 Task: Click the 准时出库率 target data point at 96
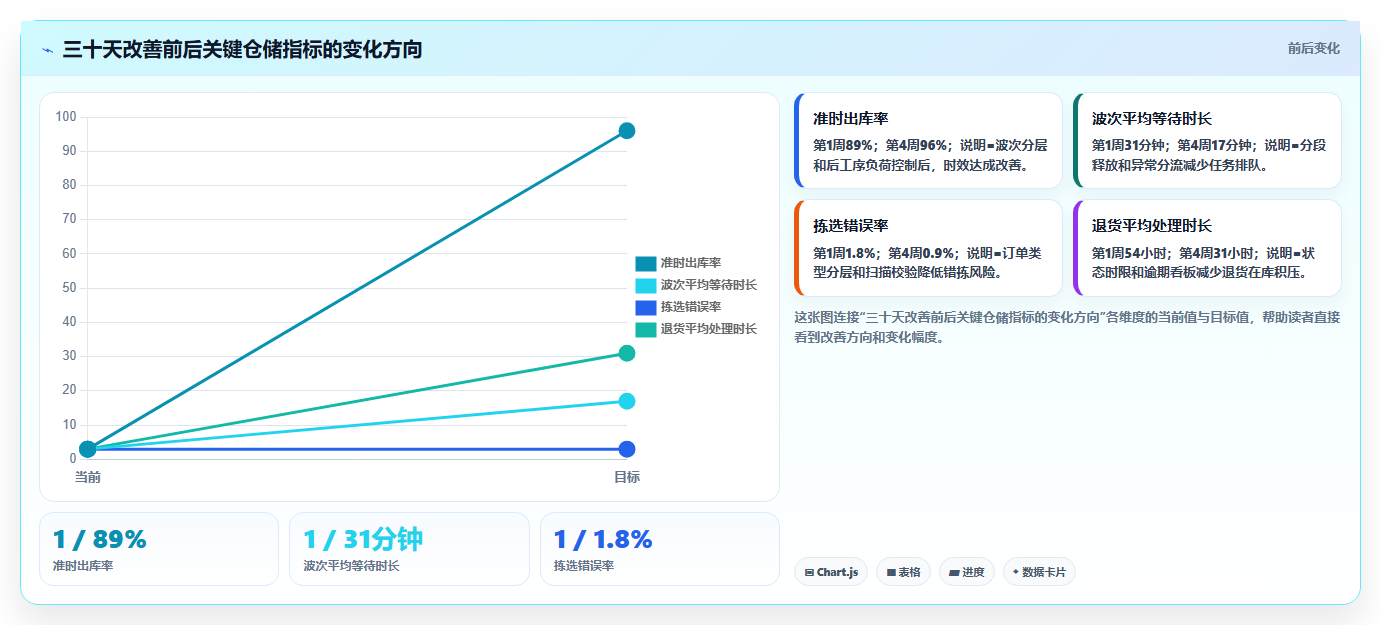[x=627, y=131]
